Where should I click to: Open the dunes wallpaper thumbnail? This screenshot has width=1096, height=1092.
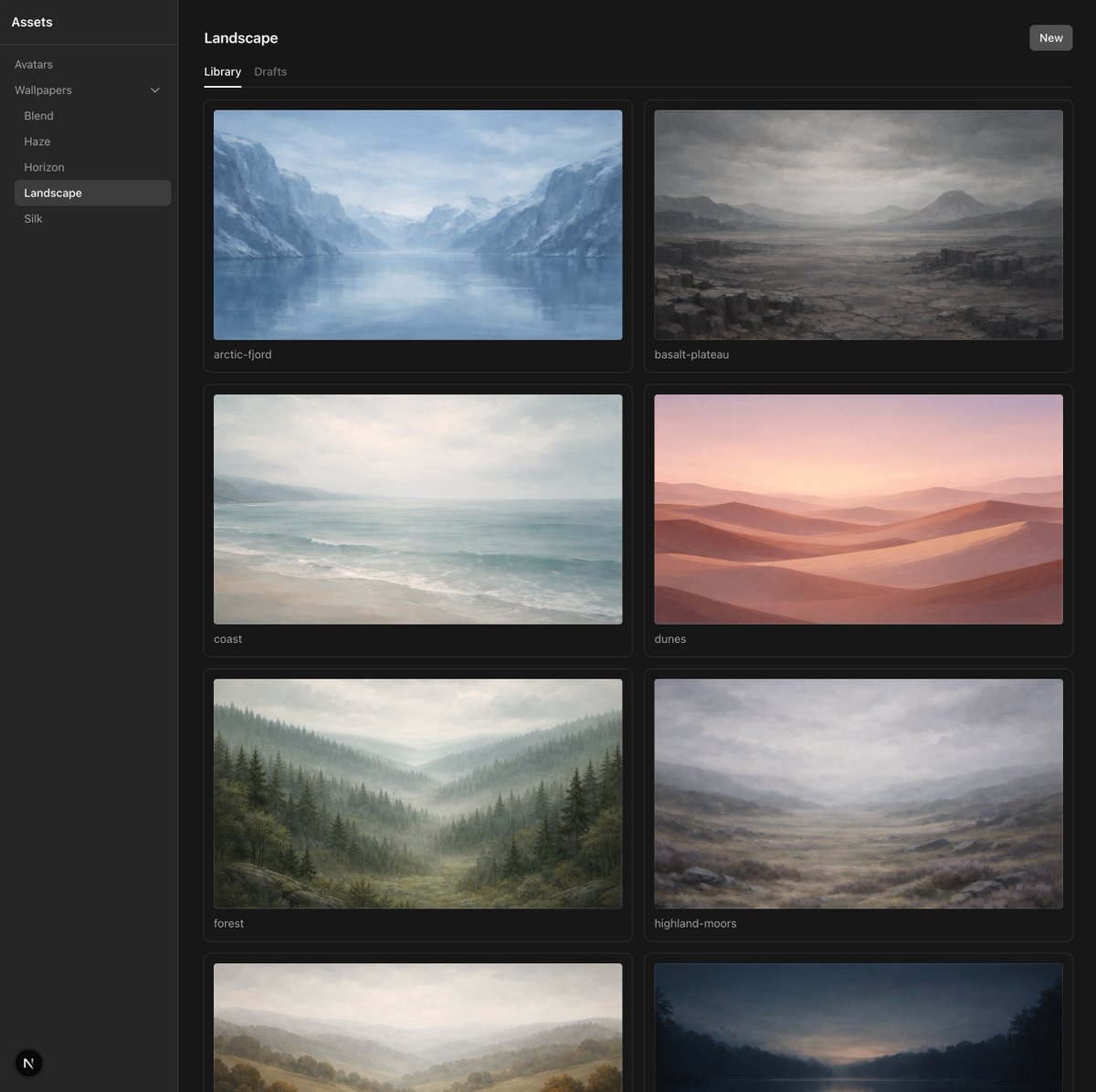pyautogui.click(x=859, y=509)
